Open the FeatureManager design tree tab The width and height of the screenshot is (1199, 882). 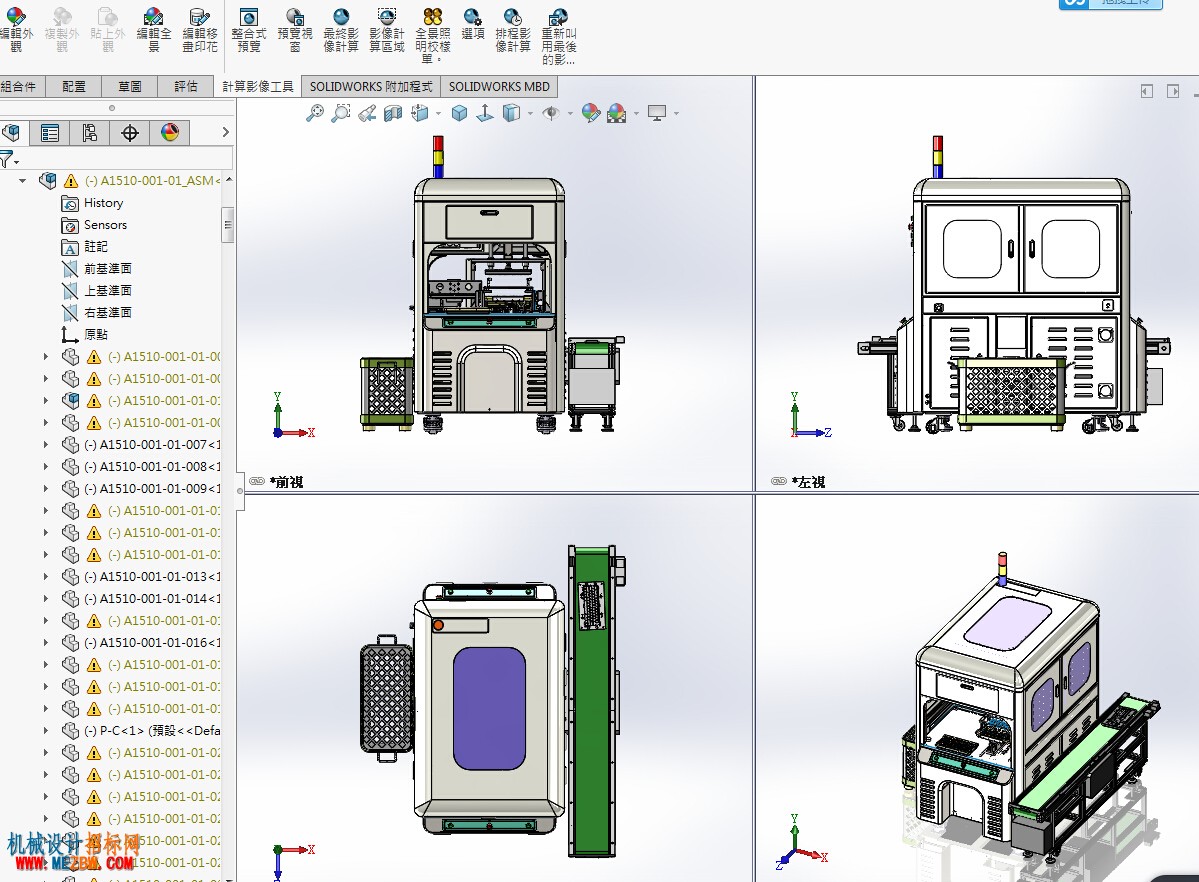click(x=11, y=133)
